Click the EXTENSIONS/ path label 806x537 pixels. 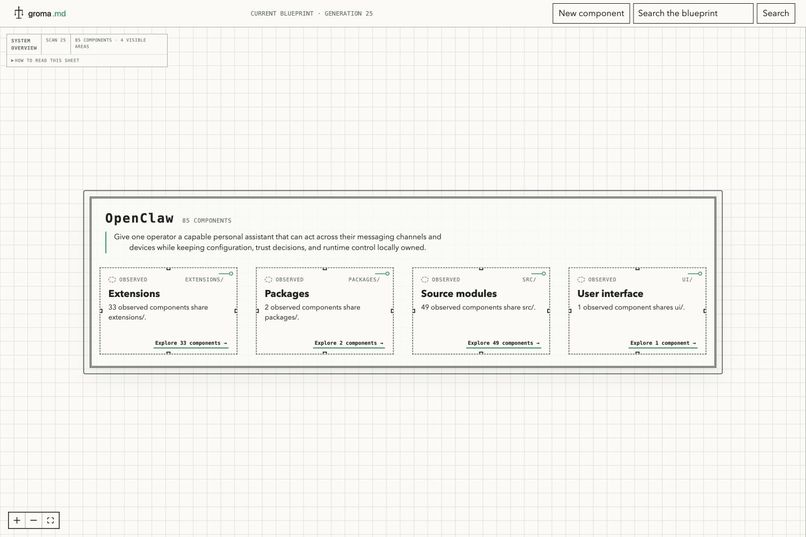click(x=204, y=280)
